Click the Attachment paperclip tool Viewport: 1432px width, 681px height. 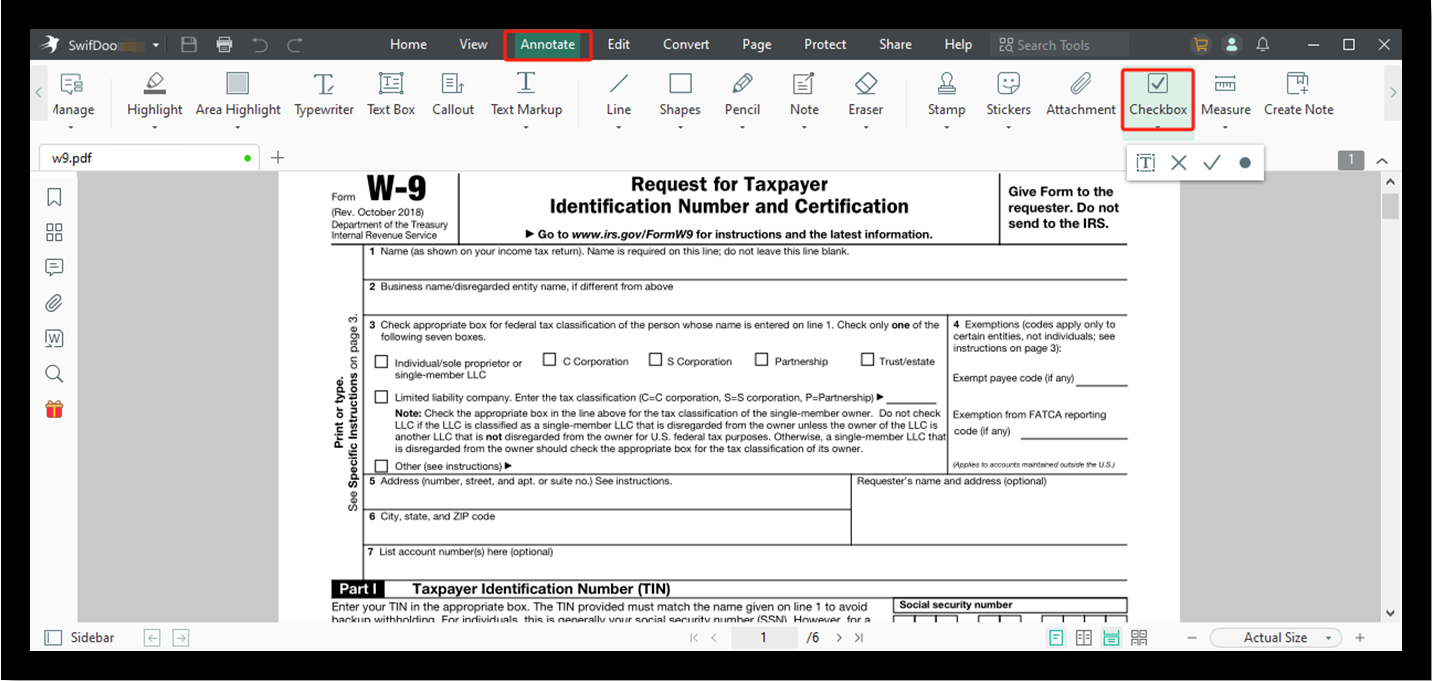[1080, 94]
